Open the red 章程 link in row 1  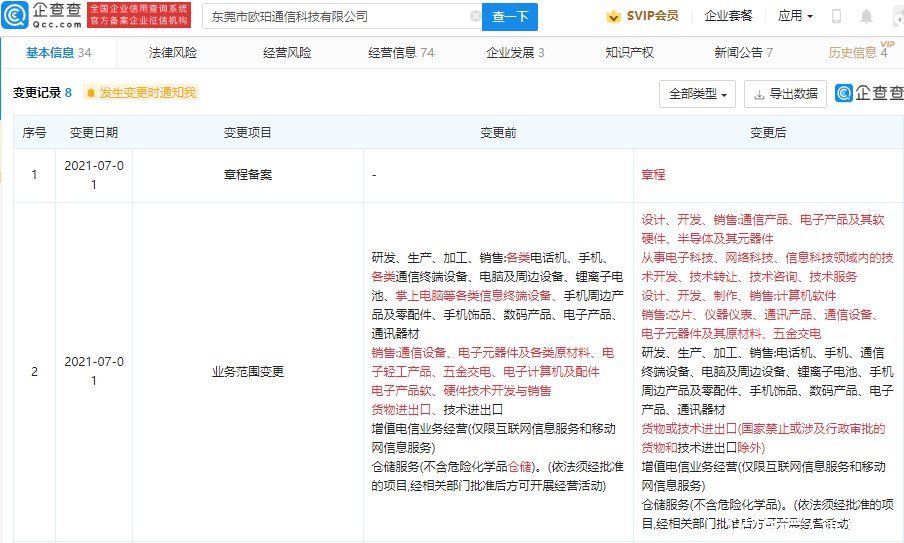tap(653, 175)
